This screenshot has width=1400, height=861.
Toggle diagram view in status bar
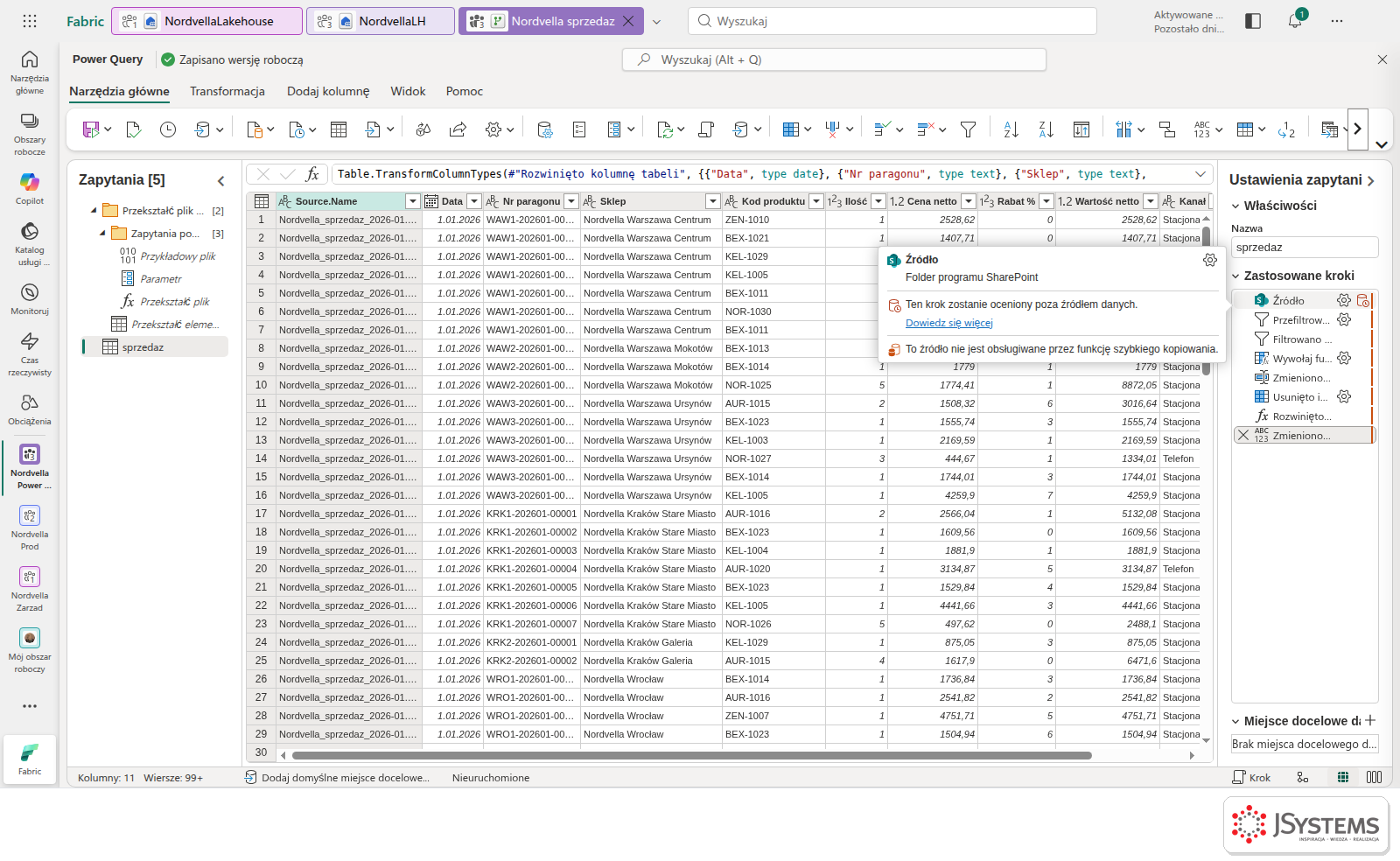coord(1303,777)
